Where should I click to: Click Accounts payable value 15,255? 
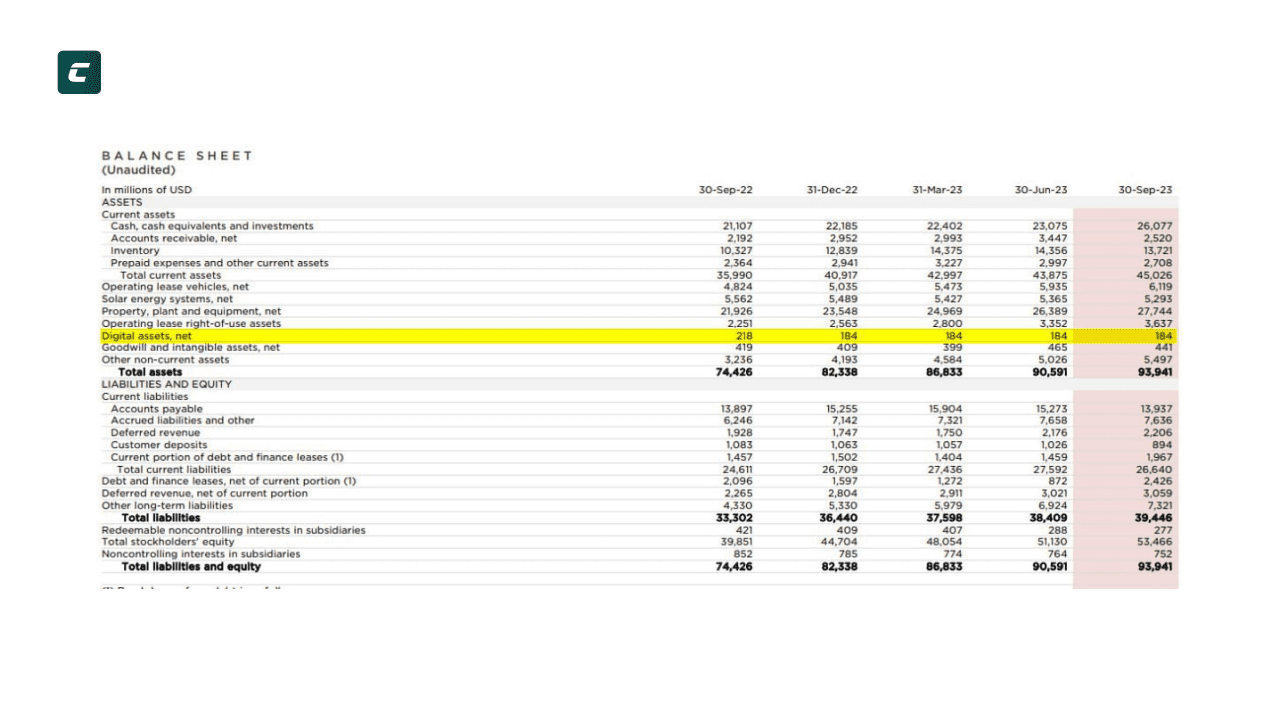tap(842, 409)
